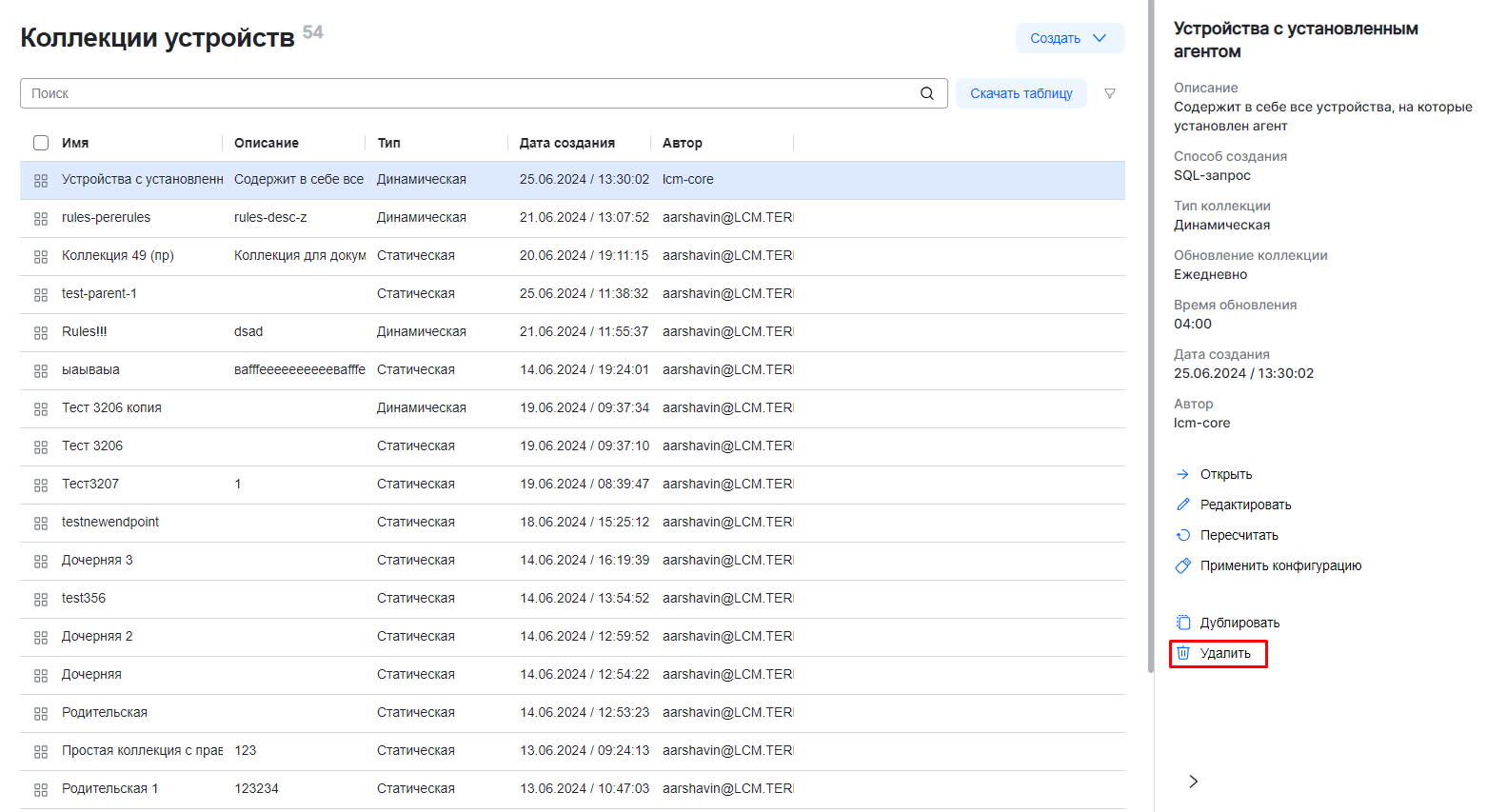This screenshot has width=1487, height=812.
Task: Open the table filter funnel icon
Action: [1109, 93]
